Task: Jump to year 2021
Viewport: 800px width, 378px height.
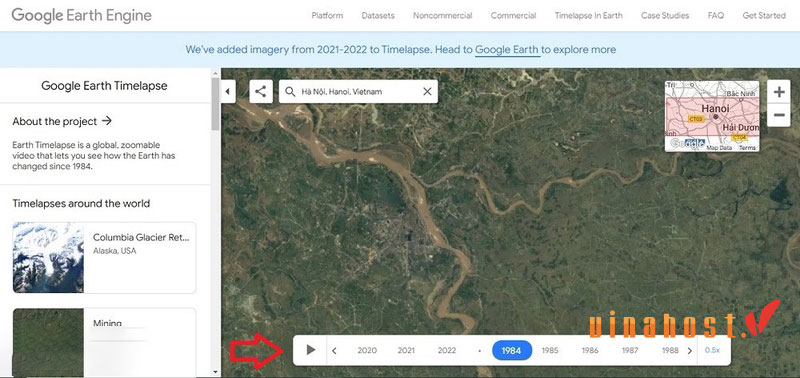Action: [x=406, y=350]
